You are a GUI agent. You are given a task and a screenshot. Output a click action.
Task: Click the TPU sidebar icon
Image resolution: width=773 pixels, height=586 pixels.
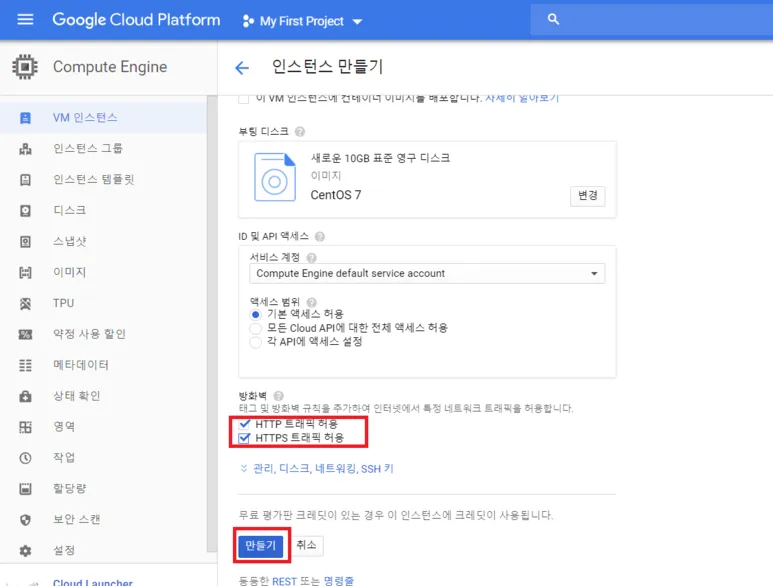[25, 304]
